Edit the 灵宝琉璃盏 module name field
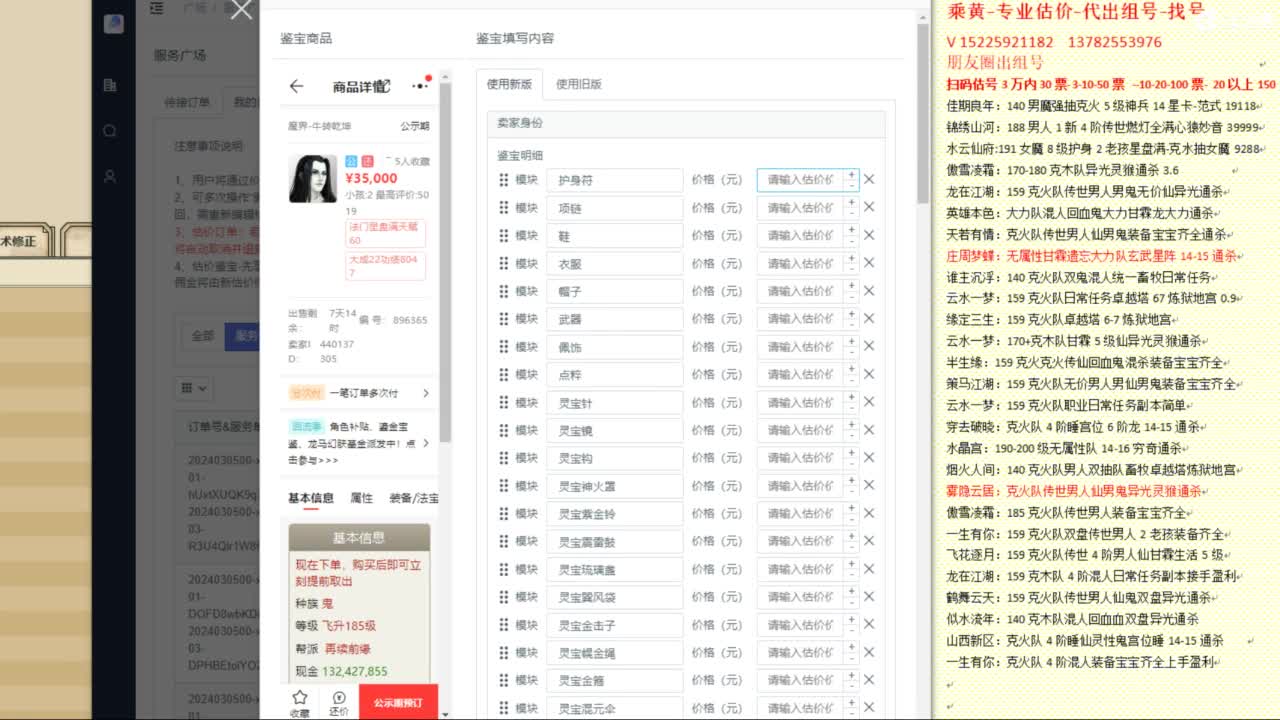The image size is (1280, 720). [614, 569]
